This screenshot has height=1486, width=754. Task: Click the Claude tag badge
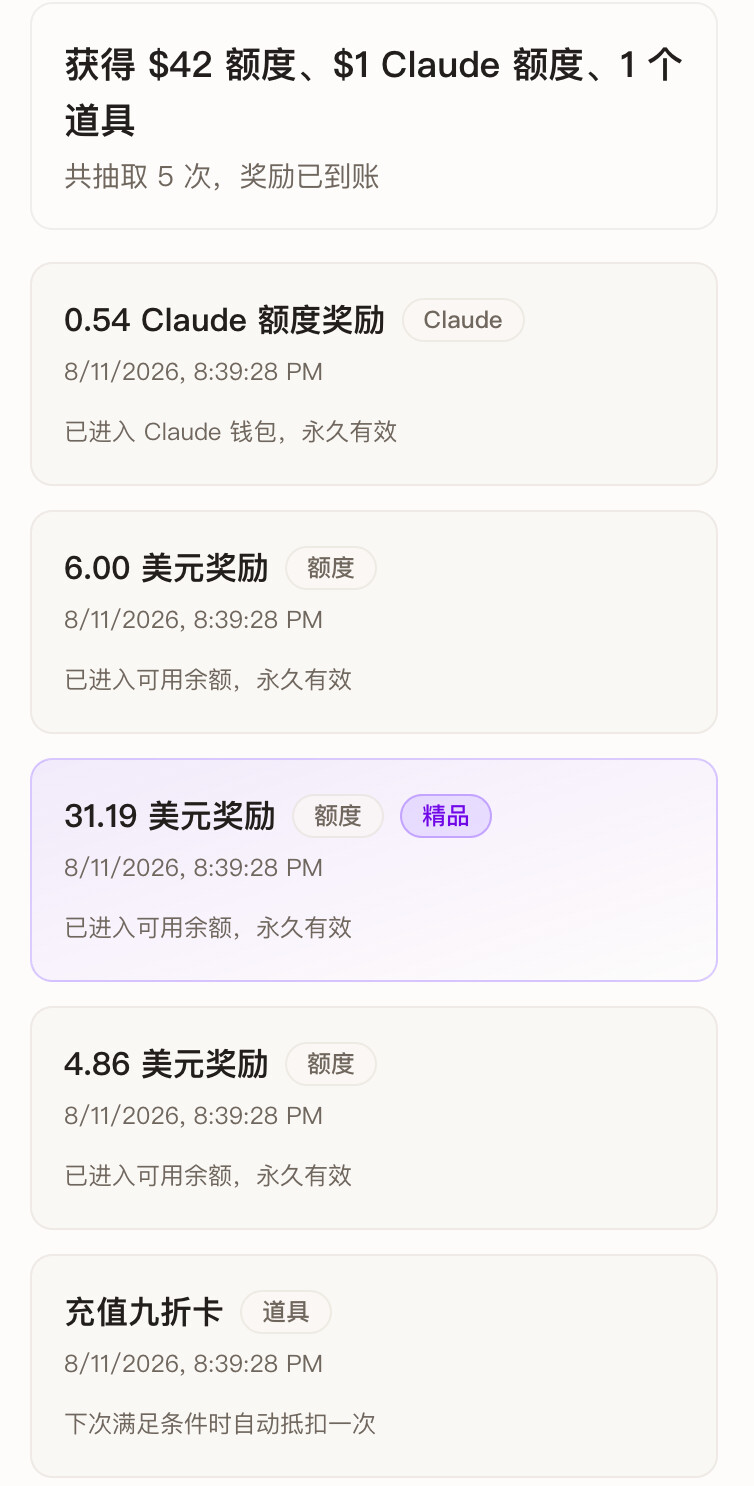click(463, 320)
